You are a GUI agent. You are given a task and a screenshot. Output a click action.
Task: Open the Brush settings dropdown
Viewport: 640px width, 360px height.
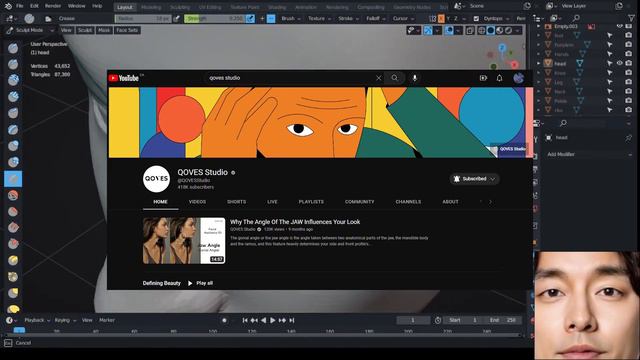click(291, 18)
